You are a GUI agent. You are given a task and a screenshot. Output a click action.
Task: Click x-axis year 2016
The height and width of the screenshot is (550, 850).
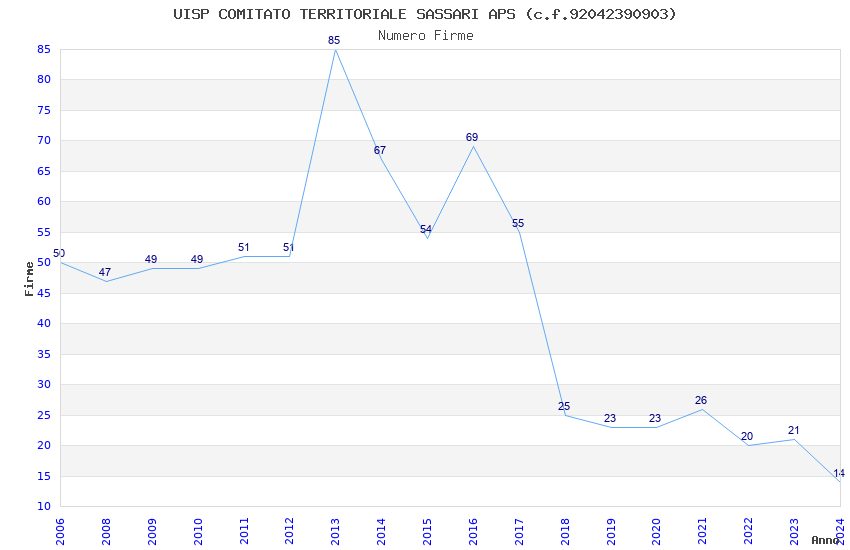tap(473, 531)
